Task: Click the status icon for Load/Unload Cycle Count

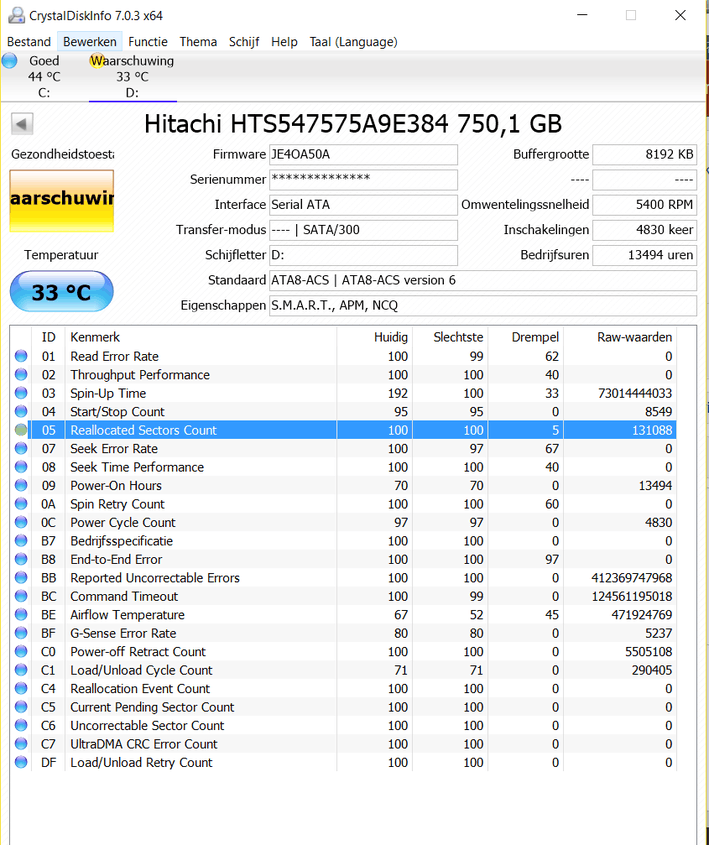Action: [x=21, y=670]
